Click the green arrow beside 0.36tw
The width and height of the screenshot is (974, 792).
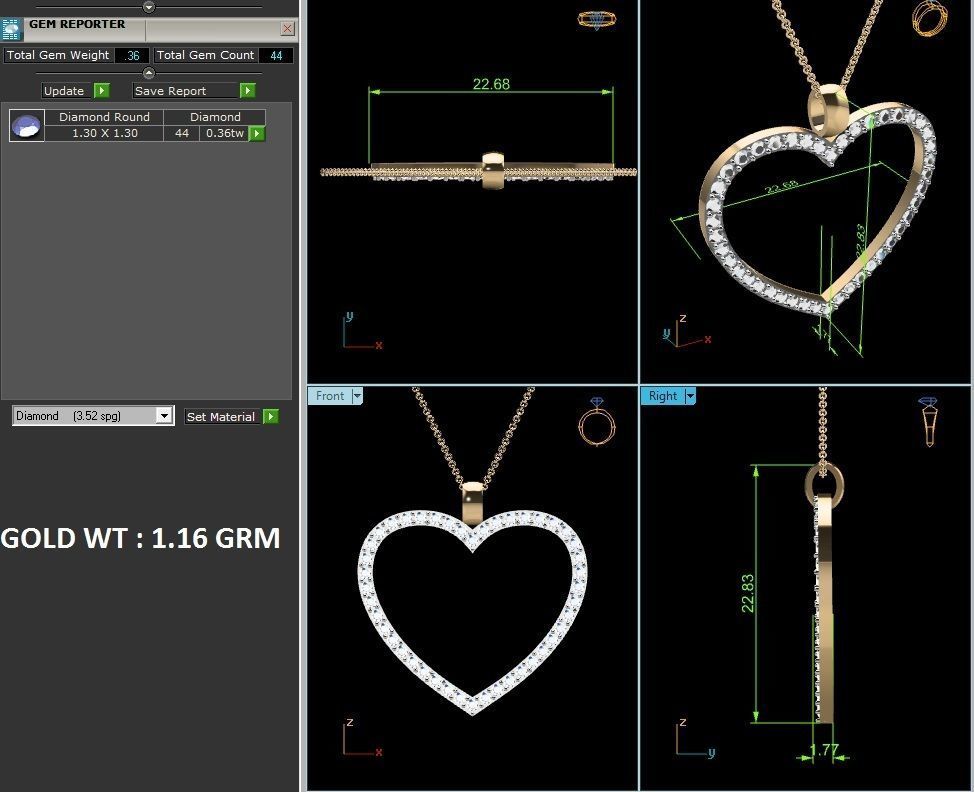[x=257, y=133]
